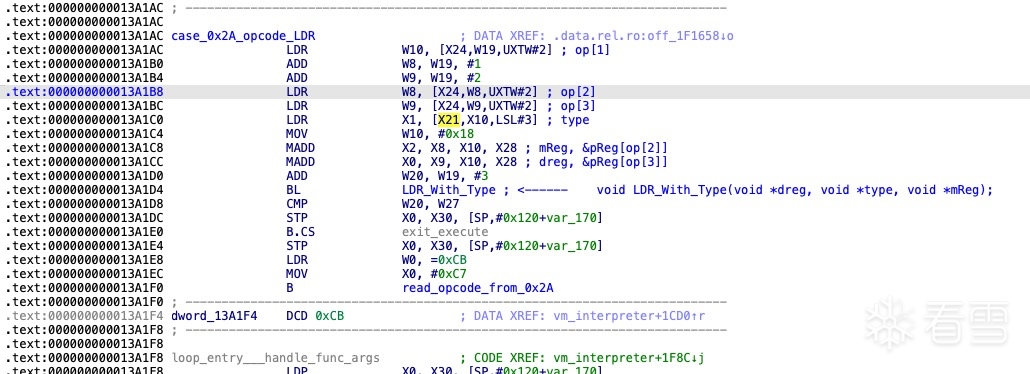The width and height of the screenshot is (1030, 374).
Task: Click address .text:000000000013A1EC
Action: click(x=84, y=274)
